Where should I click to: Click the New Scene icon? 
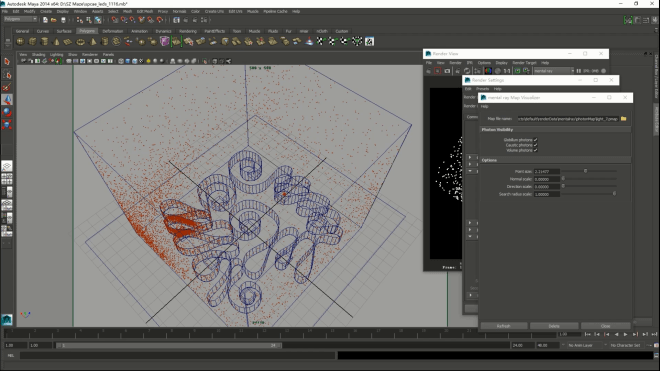[45, 20]
